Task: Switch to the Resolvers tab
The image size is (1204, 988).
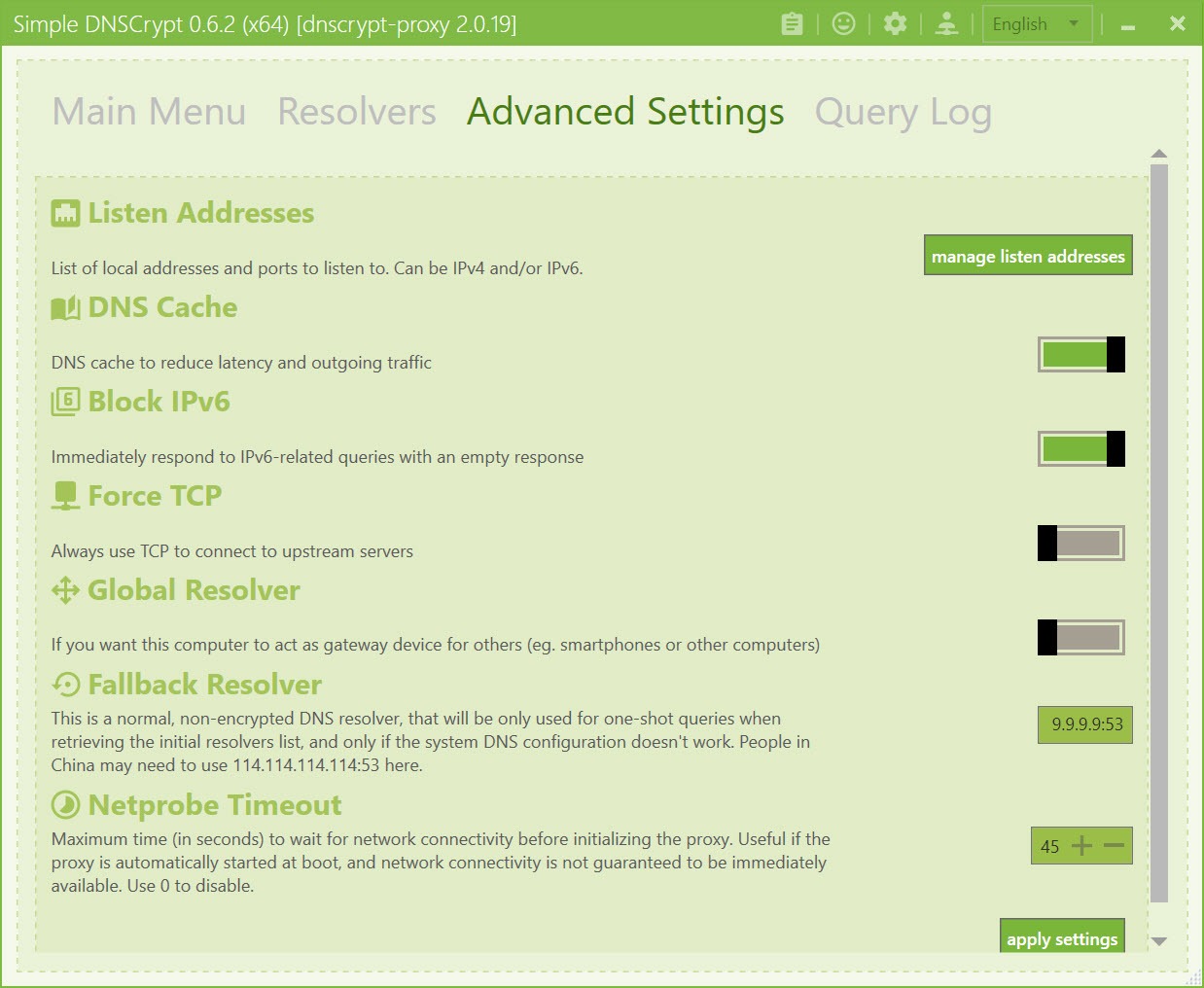Action: [356, 112]
